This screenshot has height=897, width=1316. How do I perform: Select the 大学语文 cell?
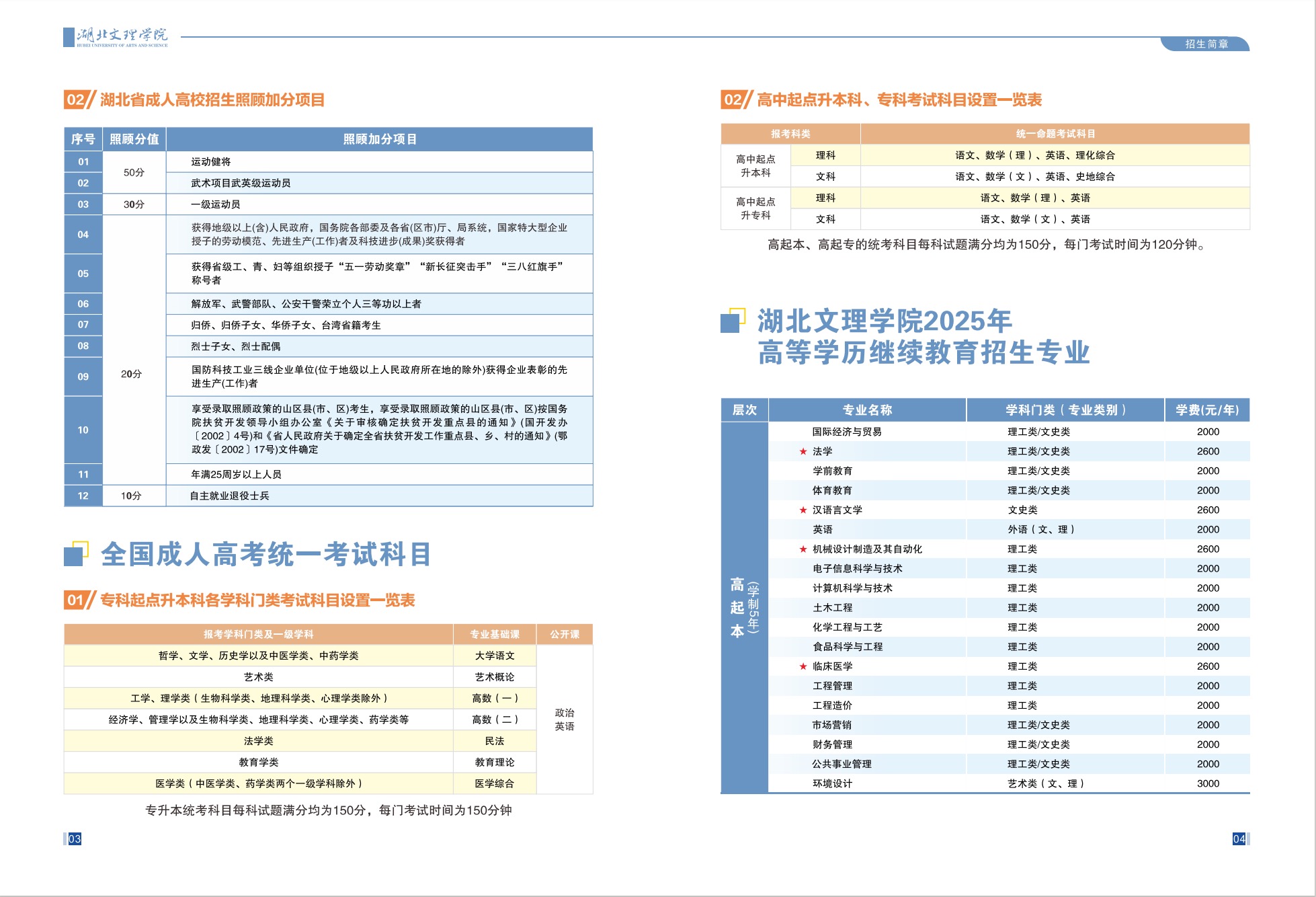coord(495,656)
